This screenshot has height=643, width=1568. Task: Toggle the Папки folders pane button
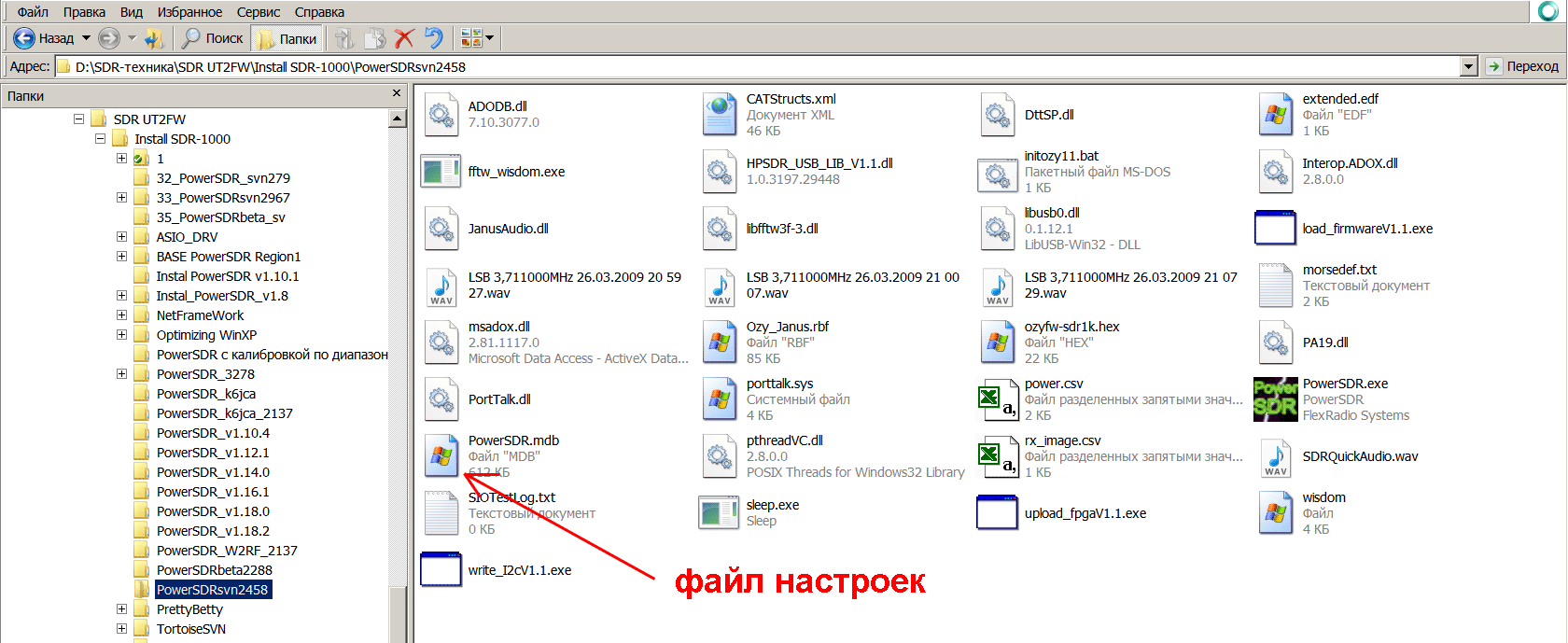pyautogui.click(x=287, y=38)
